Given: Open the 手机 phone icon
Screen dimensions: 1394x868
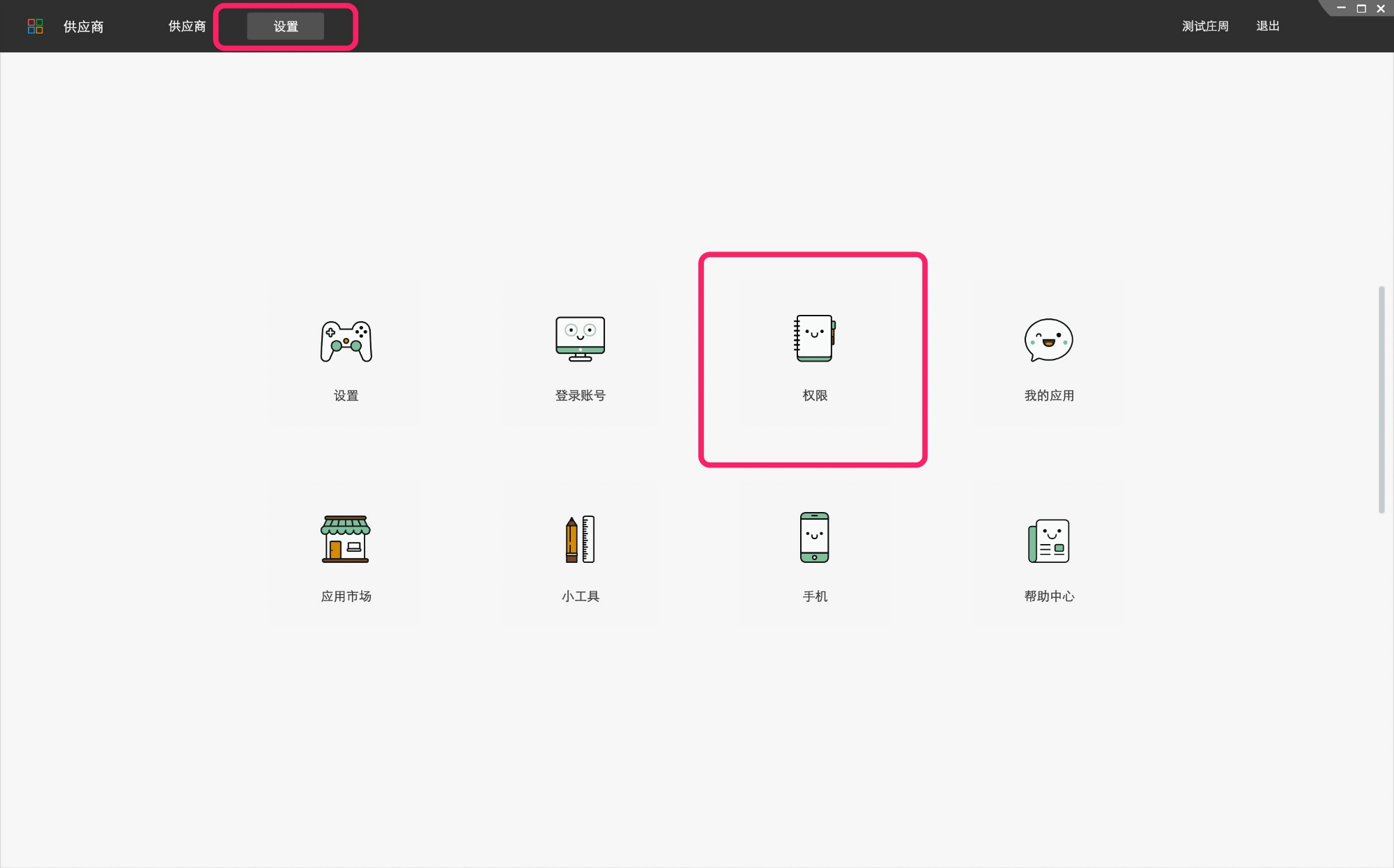Looking at the screenshot, I should pyautogui.click(x=815, y=537).
